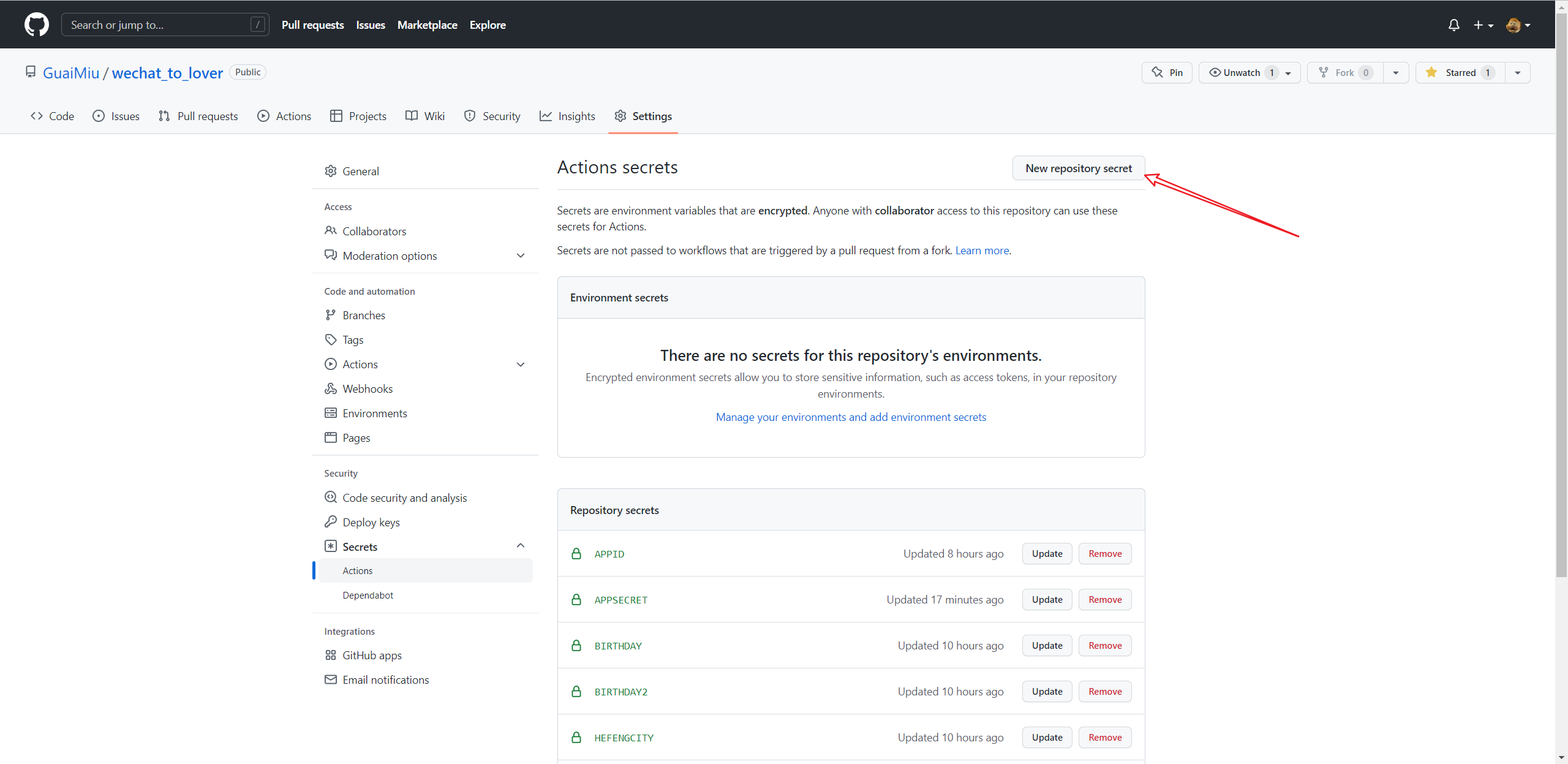Open Collaborators people icon
The image size is (1568, 764).
331,230
